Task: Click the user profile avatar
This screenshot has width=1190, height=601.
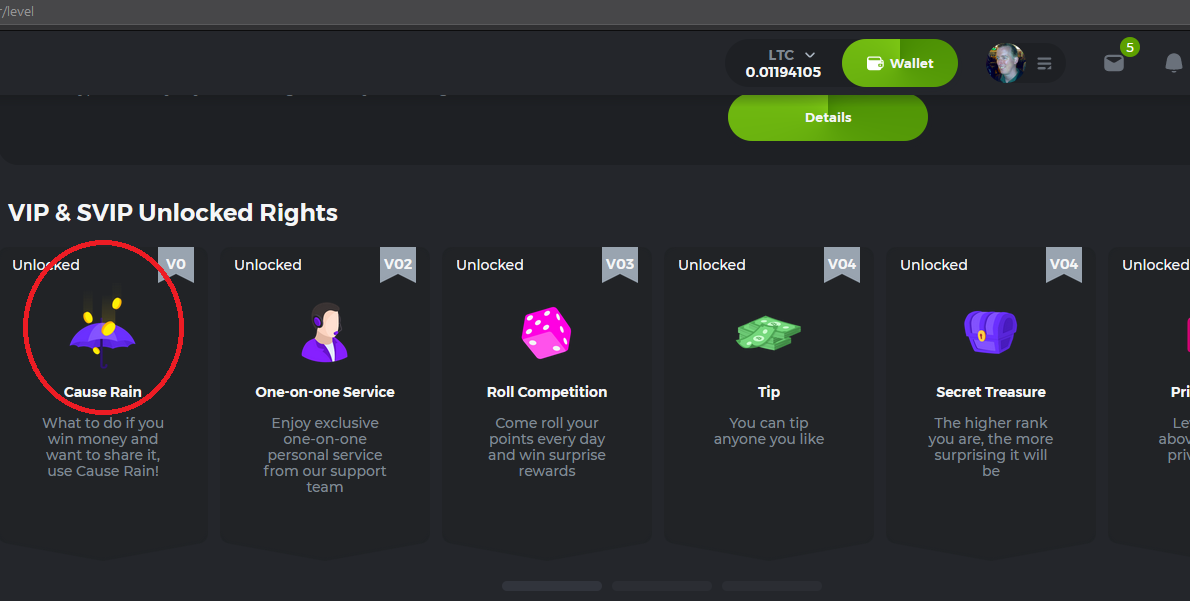Action: pyautogui.click(x=1006, y=63)
